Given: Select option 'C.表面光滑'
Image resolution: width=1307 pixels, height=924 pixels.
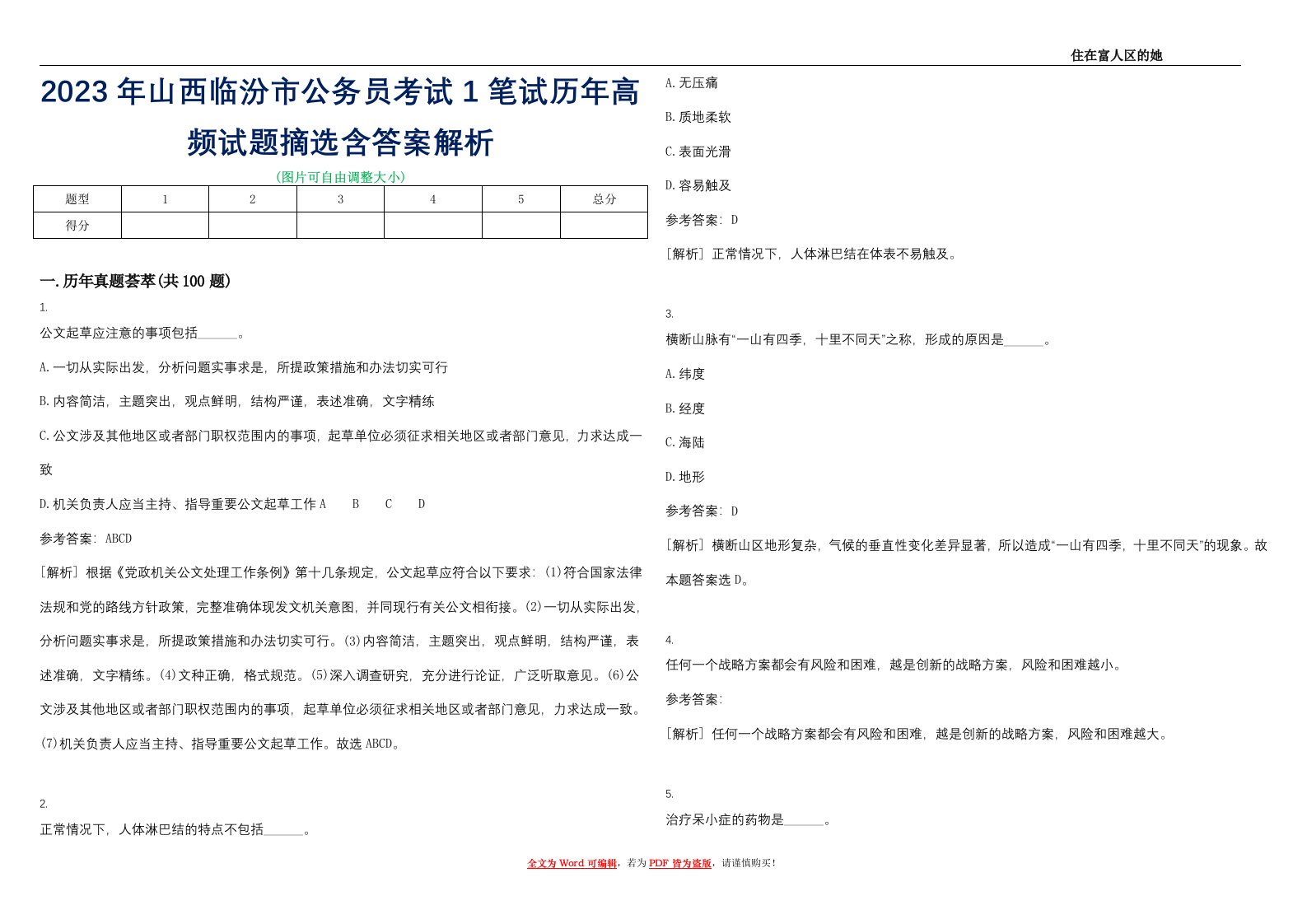Looking at the screenshot, I should [x=698, y=152].
